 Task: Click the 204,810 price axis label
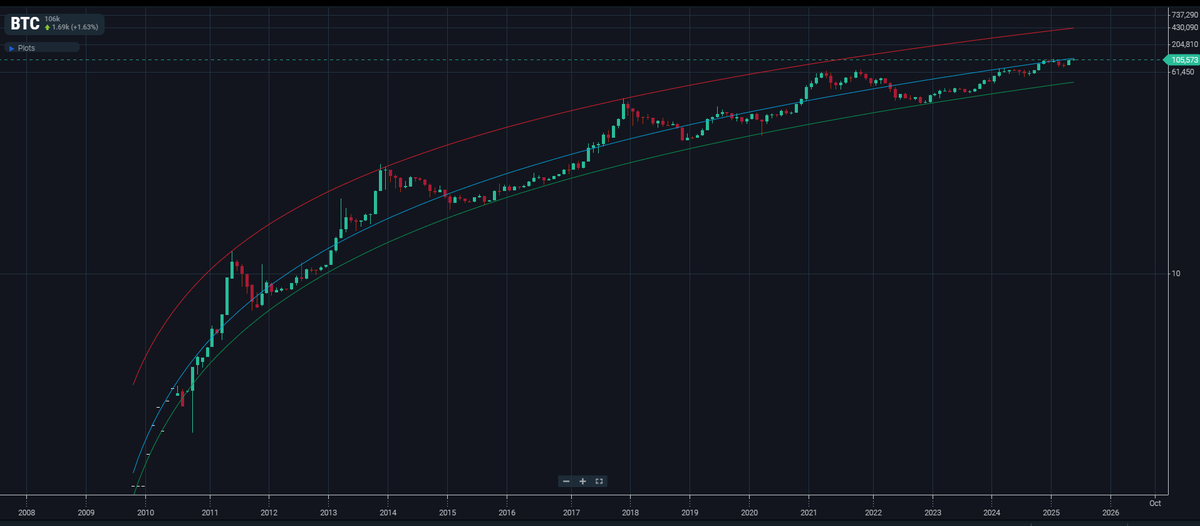(1183, 44)
